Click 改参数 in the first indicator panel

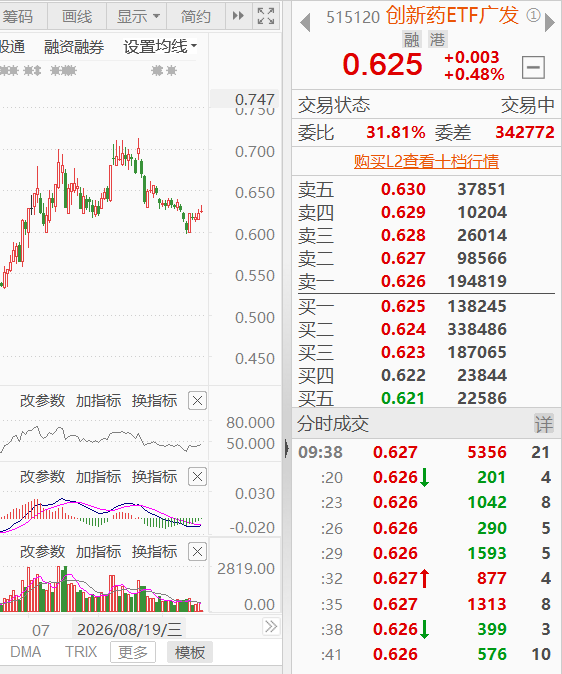[x=42, y=401]
